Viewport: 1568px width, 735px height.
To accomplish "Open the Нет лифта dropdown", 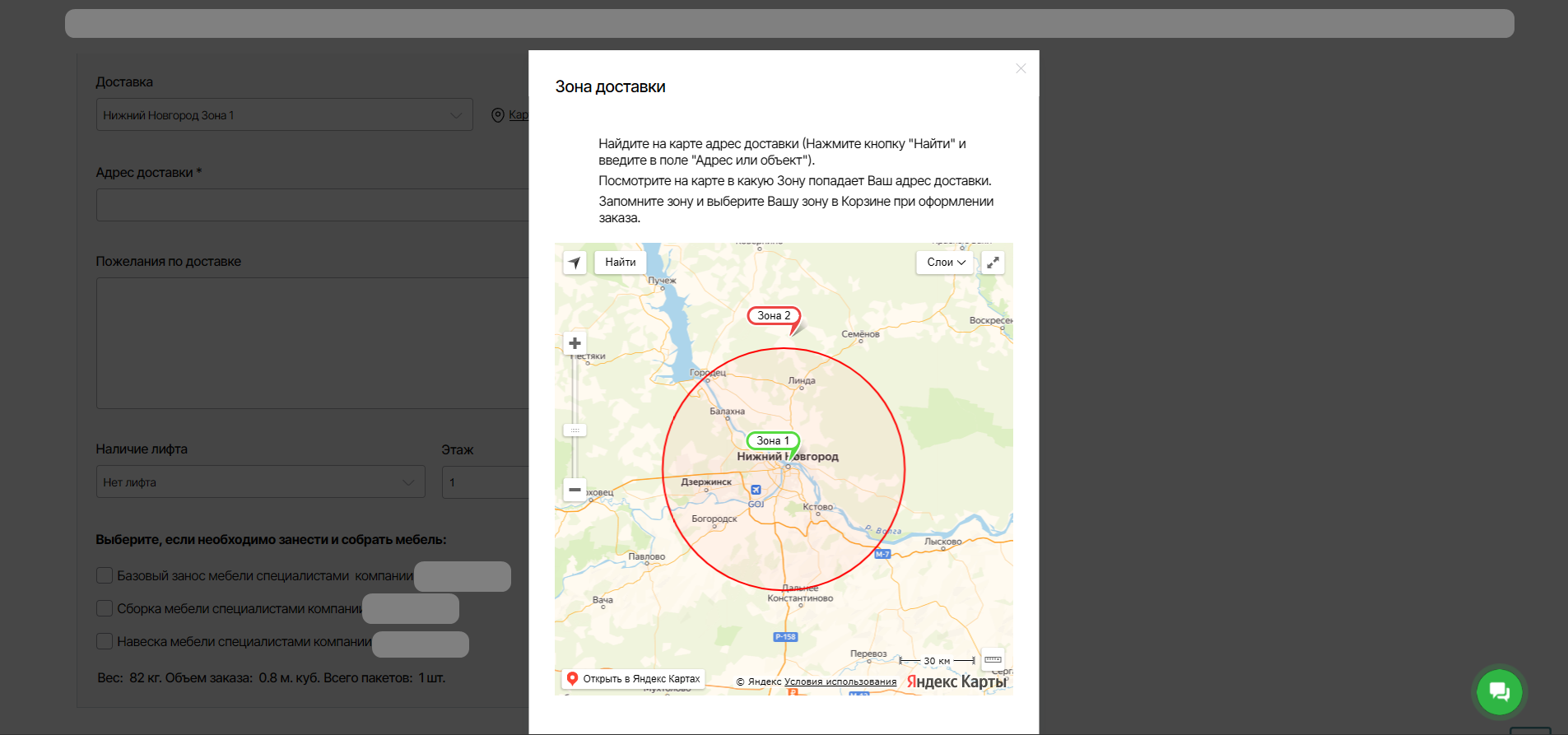I will tap(261, 482).
